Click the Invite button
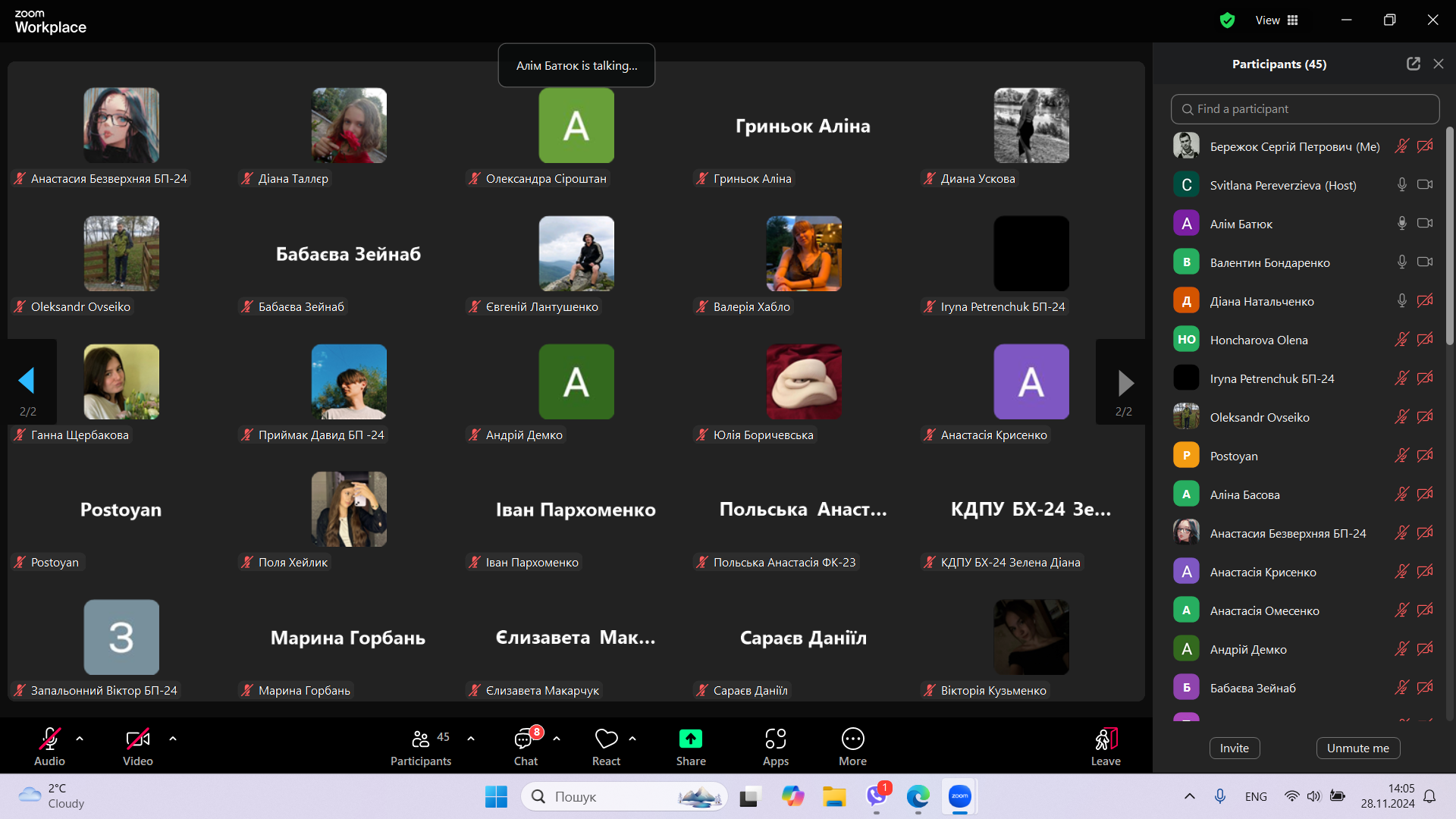Image resolution: width=1456 pixels, height=819 pixels. tap(1234, 748)
